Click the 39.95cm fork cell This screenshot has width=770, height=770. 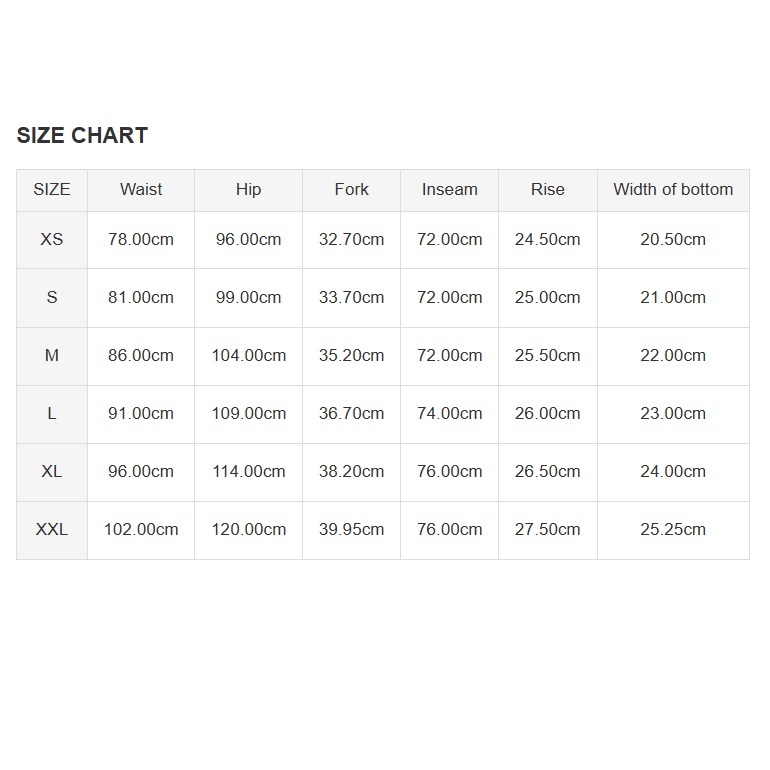(x=351, y=529)
